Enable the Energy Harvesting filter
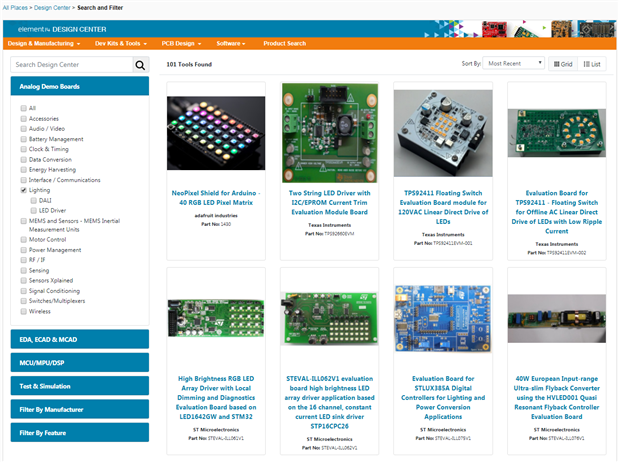The image size is (619, 462). (x=24, y=170)
